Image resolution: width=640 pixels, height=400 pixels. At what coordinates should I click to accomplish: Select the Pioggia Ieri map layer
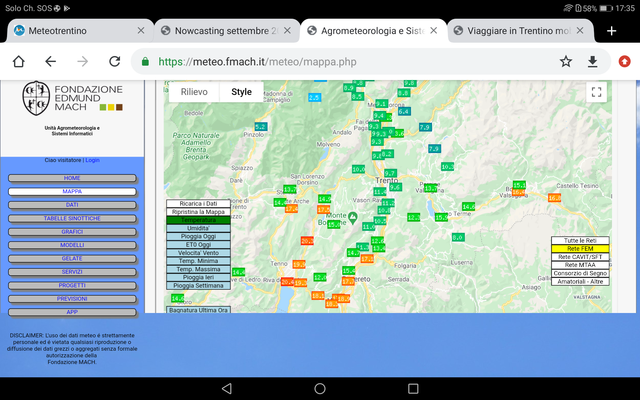pos(198,278)
